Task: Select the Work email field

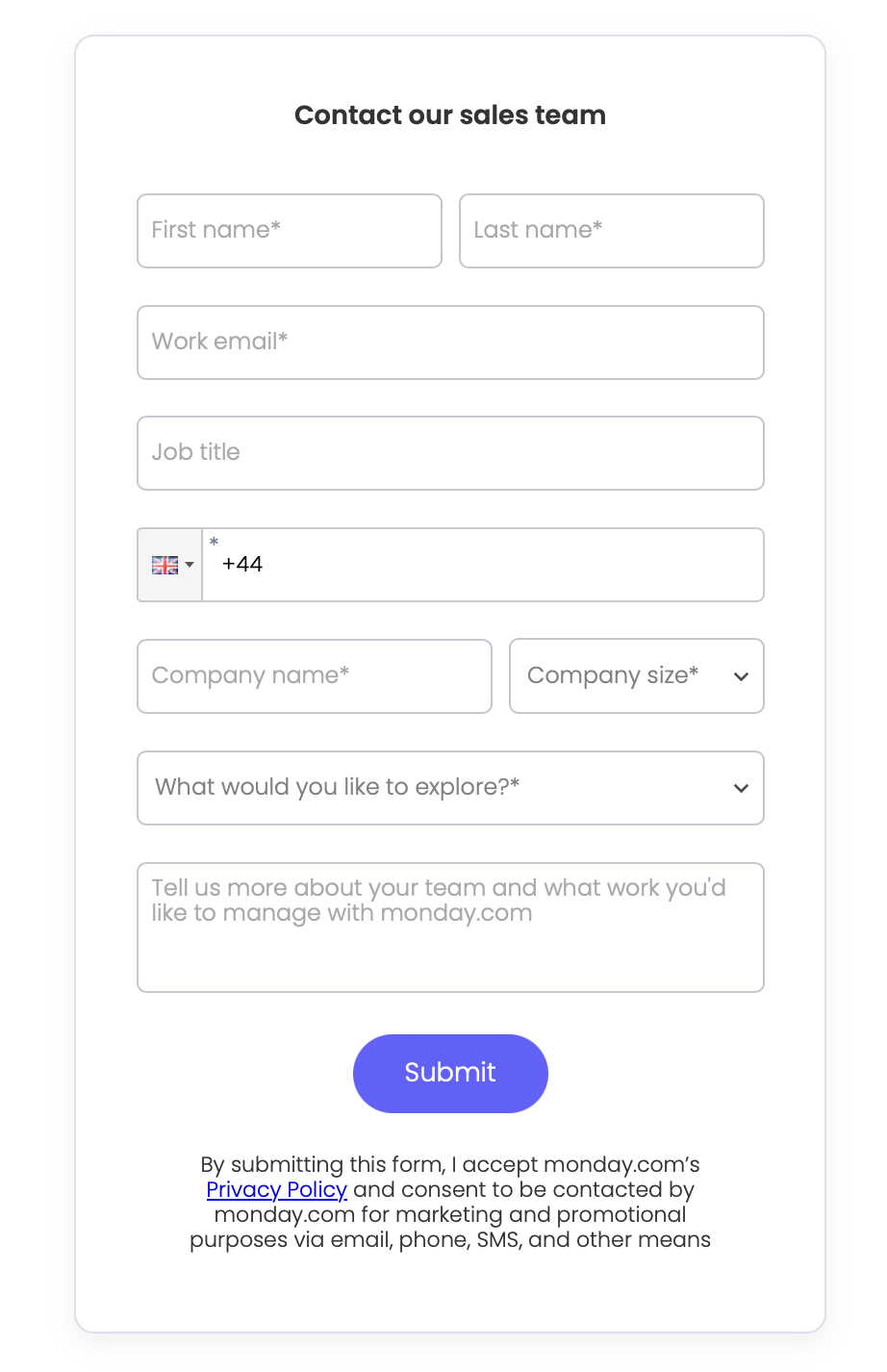Action: 450,343
